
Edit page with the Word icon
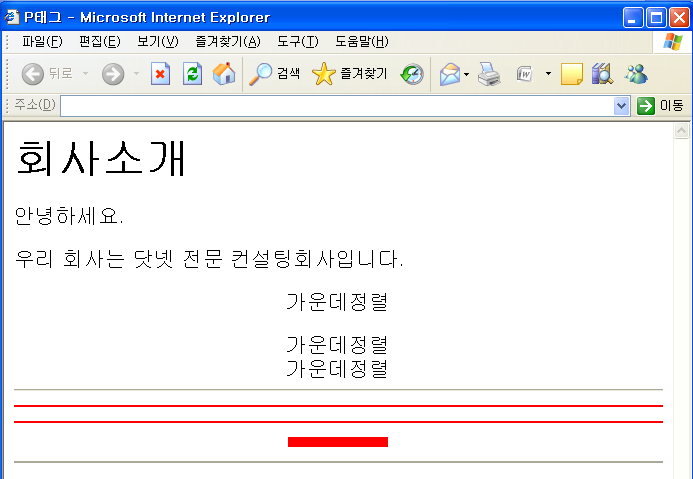[525, 74]
